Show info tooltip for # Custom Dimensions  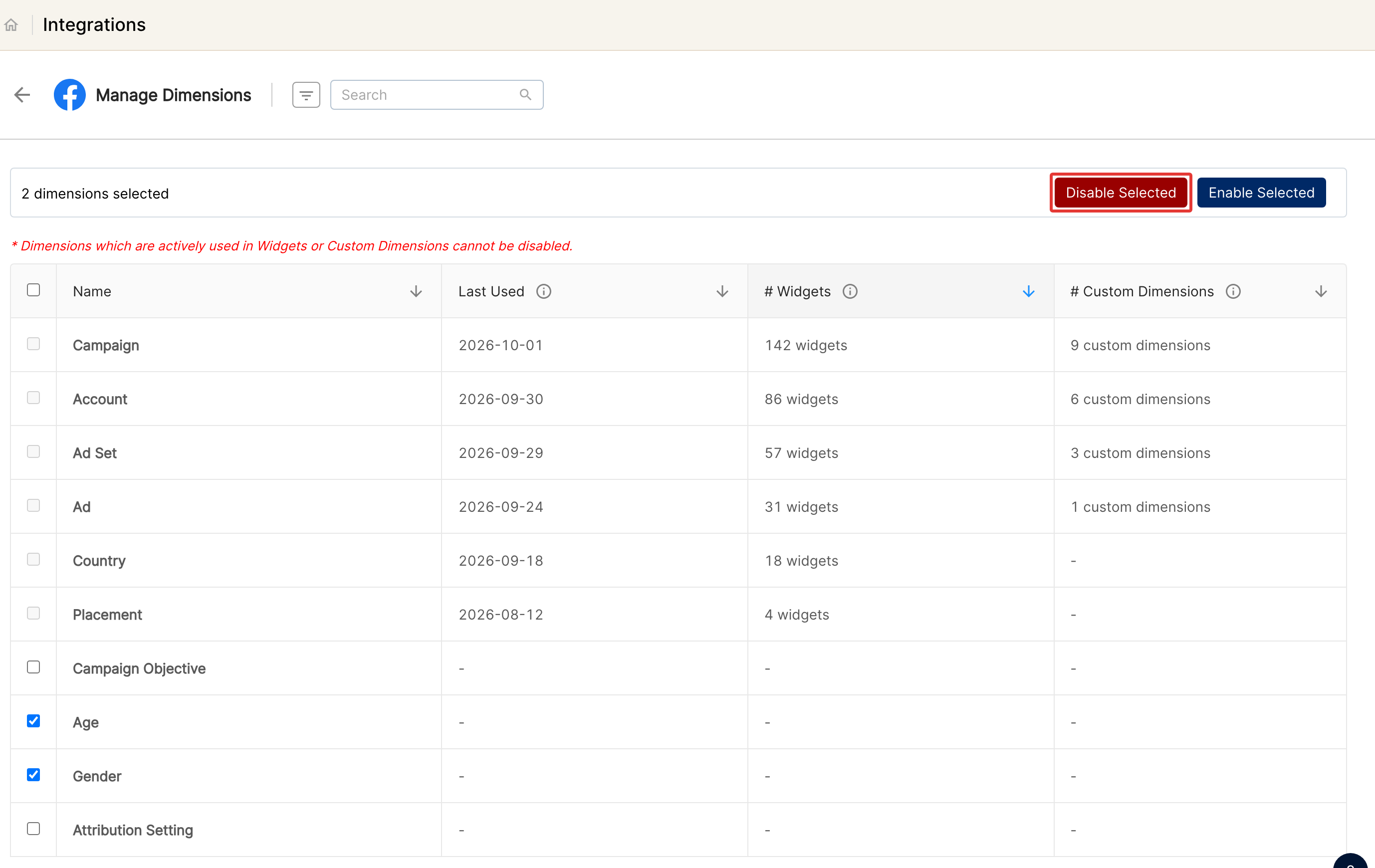[x=1233, y=291]
